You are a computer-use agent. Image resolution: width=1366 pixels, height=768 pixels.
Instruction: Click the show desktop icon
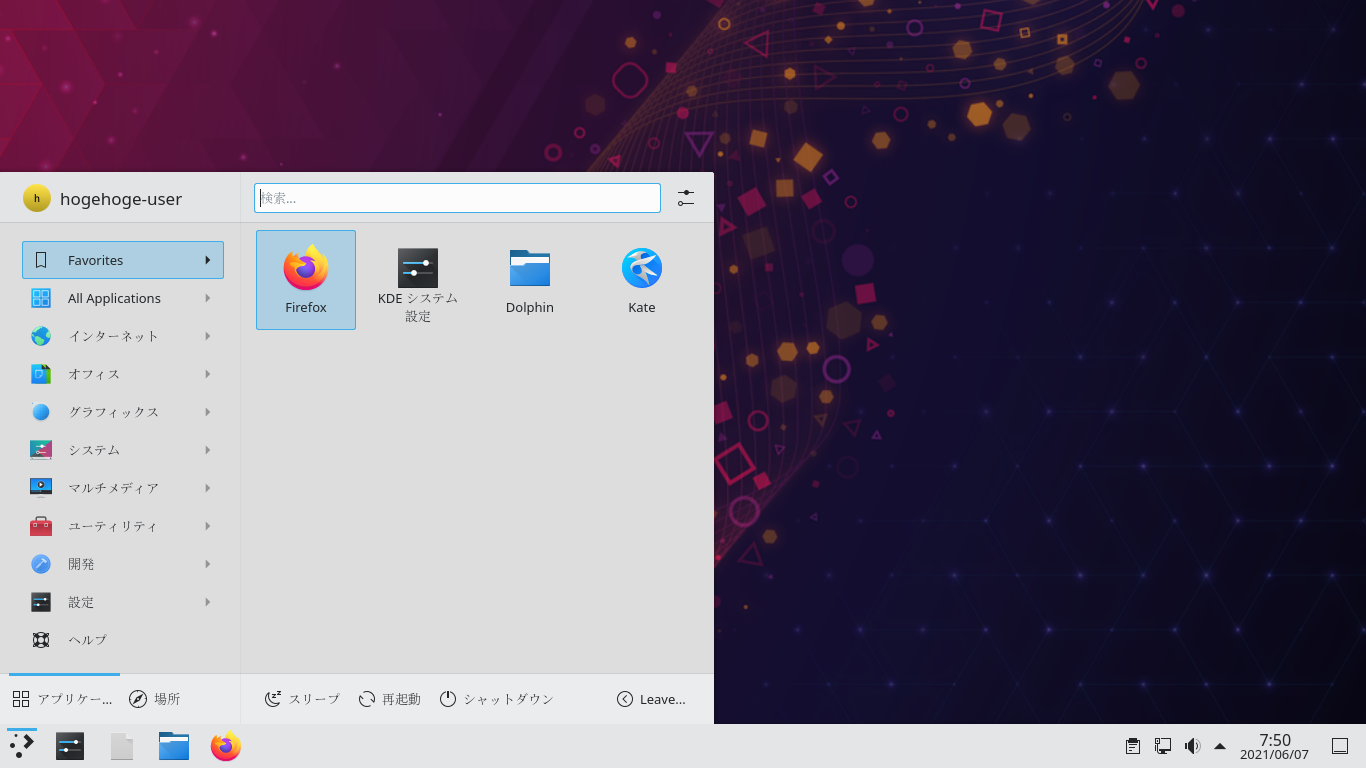click(1340, 746)
